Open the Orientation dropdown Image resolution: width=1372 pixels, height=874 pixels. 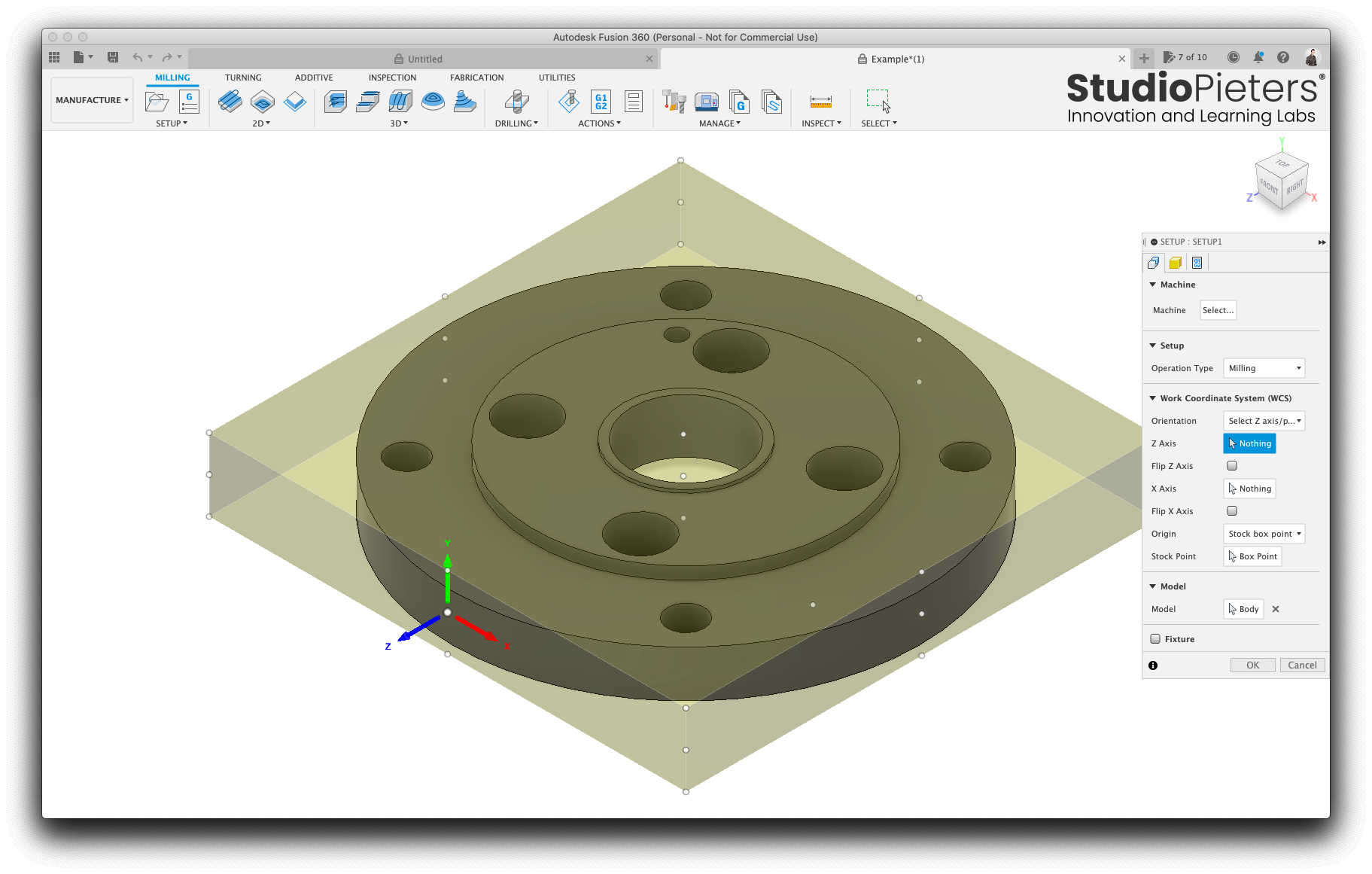pos(1264,421)
